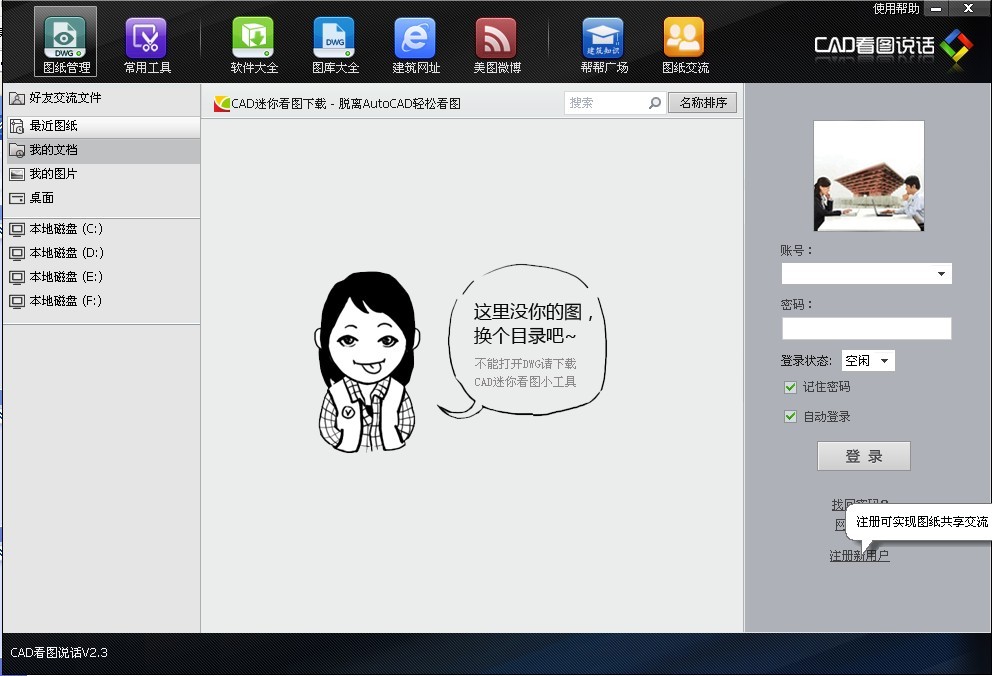Toggle the 记住密码 checkbox
The height and width of the screenshot is (676, 992).
coord(791,387)
